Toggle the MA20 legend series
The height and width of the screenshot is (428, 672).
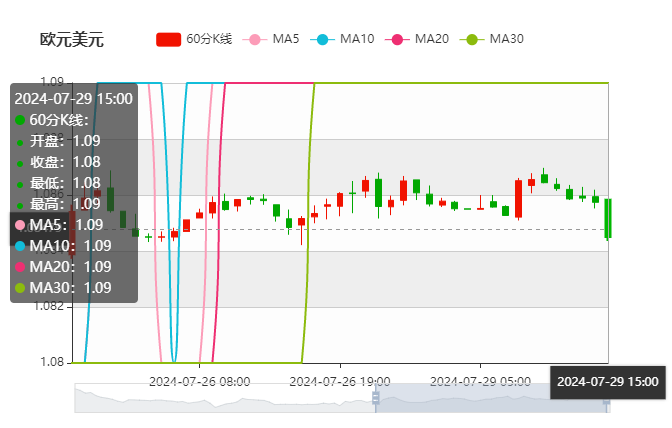point(417,39)
